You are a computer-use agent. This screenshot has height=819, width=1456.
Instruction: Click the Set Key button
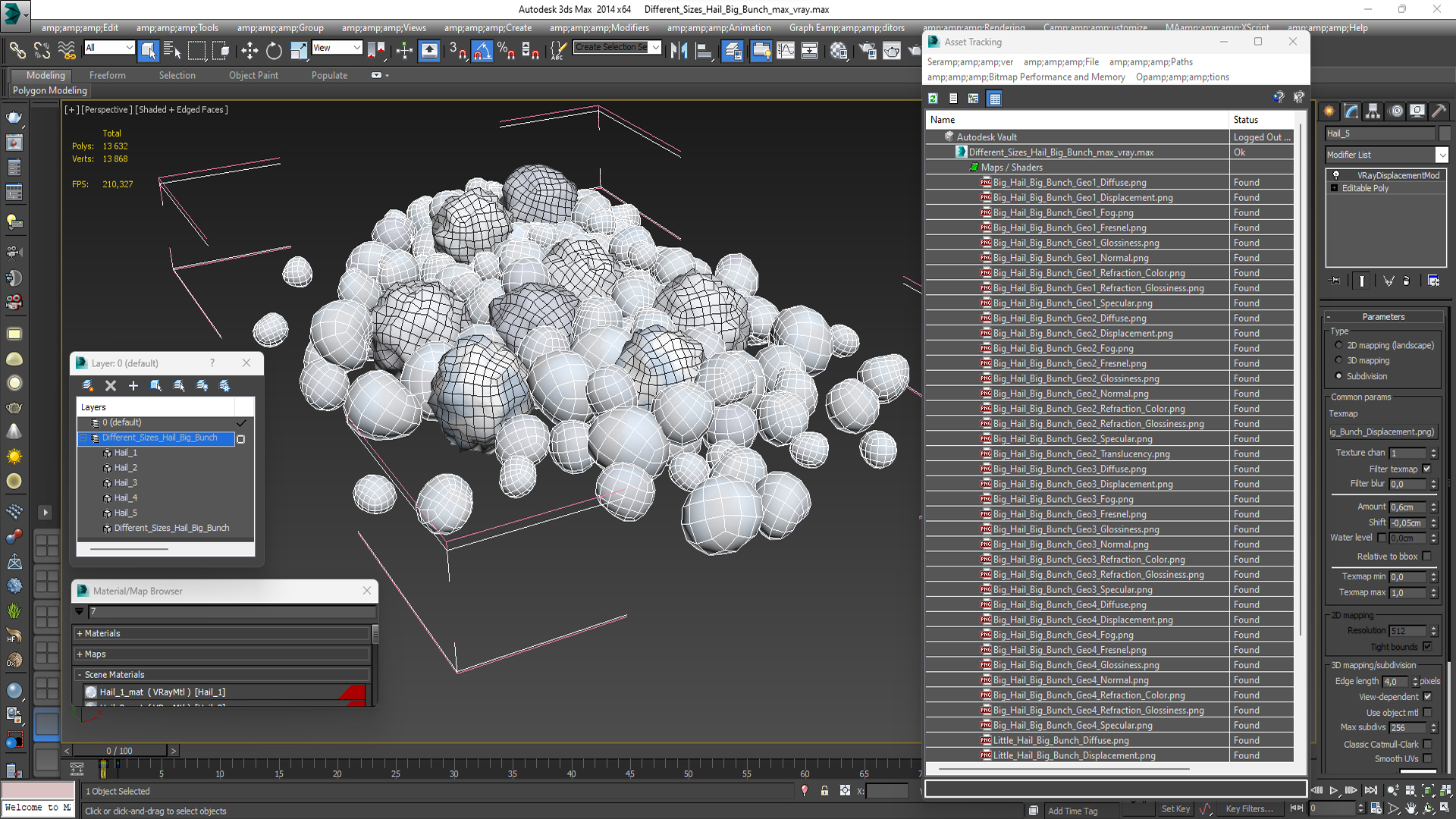click(x=1175, y=809)
